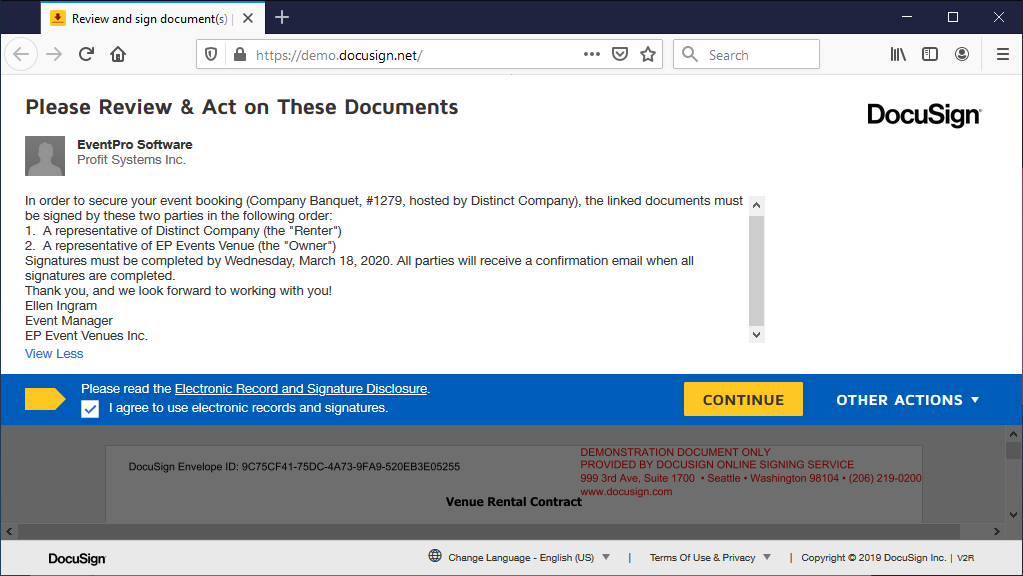Click the DocuSign Envelope ID text

tap(294, 466)
